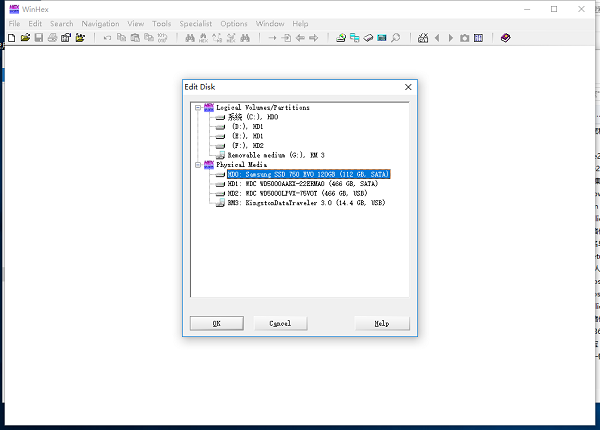Click the New file toolbar icon
This screenshot has width=600, height=430.
point(12,38)
